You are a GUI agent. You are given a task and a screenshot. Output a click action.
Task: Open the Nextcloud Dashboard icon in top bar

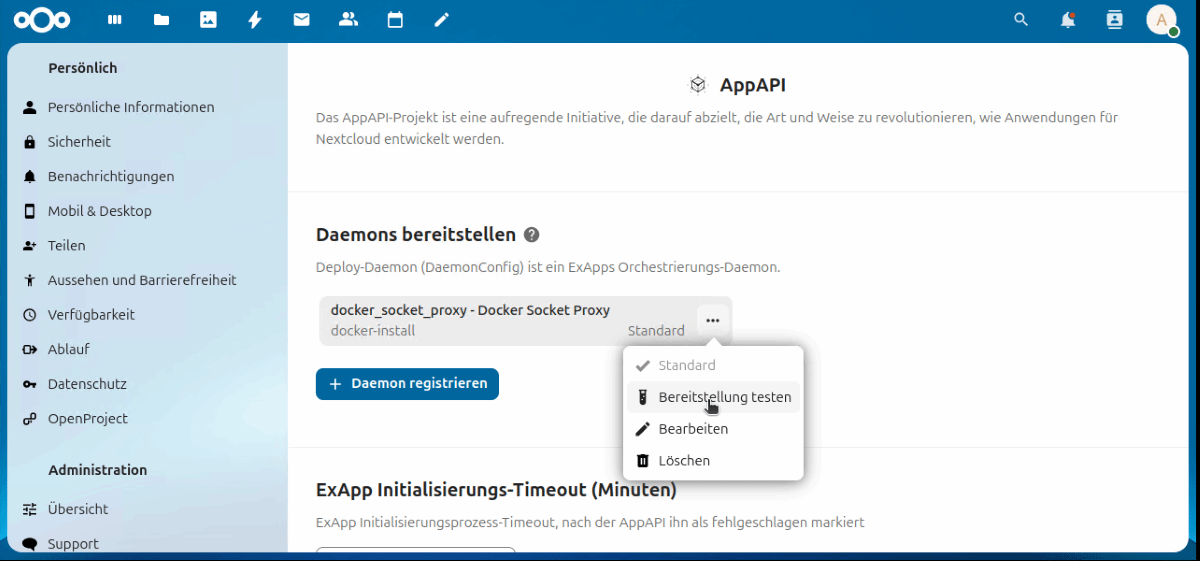coord(114,20)
